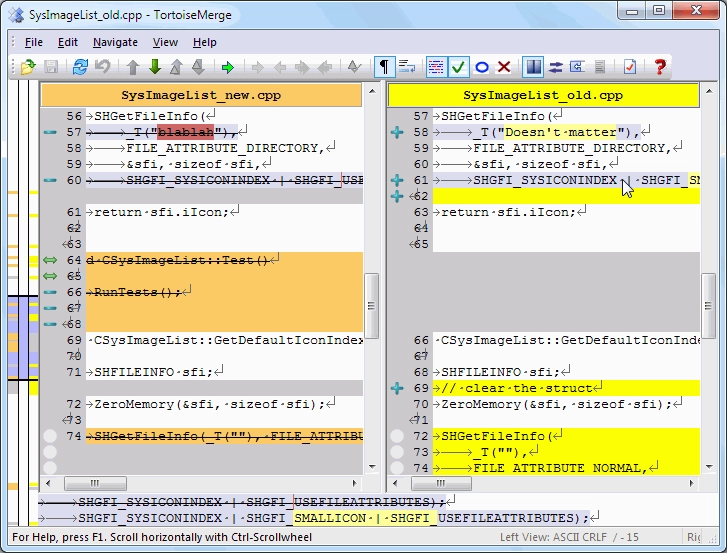This screenshot has height=553, width=727.
Task: Click the Open file folder icon
Action: [29, 67]
